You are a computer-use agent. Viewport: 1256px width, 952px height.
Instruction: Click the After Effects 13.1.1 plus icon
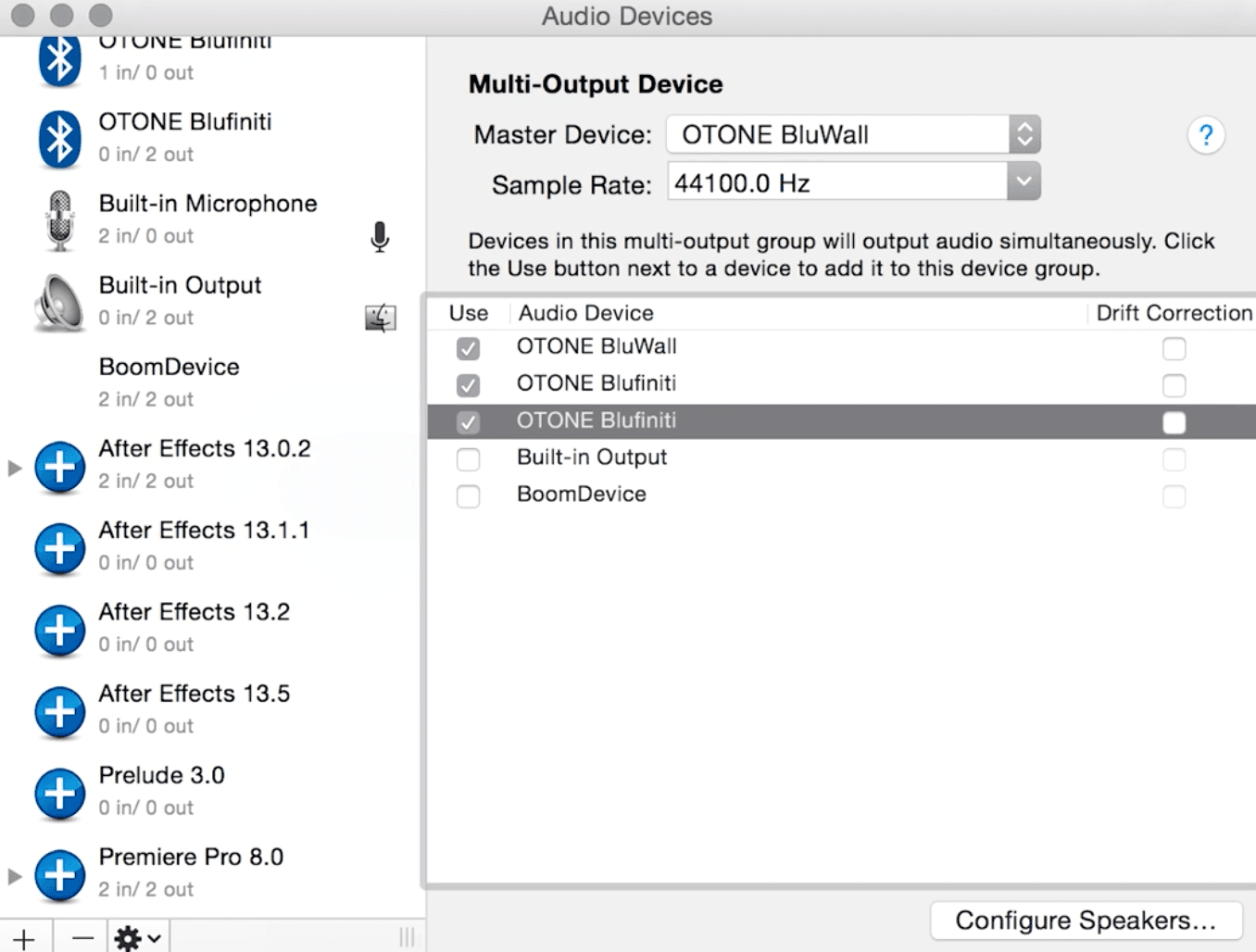tap(59, 548)
